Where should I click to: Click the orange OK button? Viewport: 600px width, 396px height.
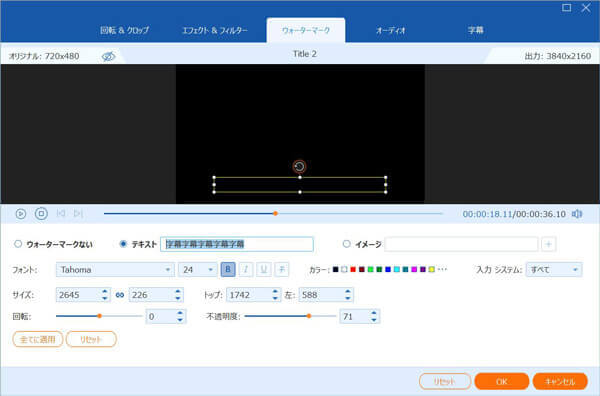point(502,381)
